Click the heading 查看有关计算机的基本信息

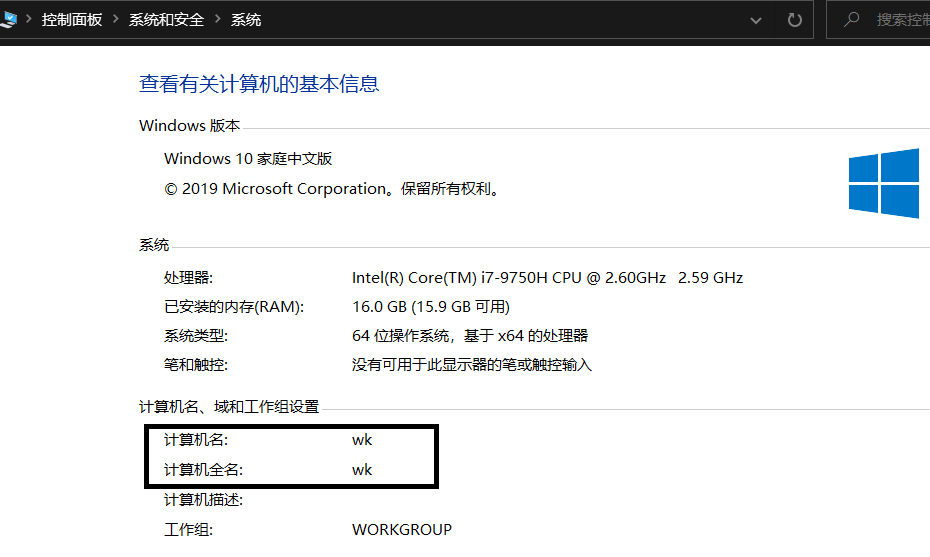[259, 84]
